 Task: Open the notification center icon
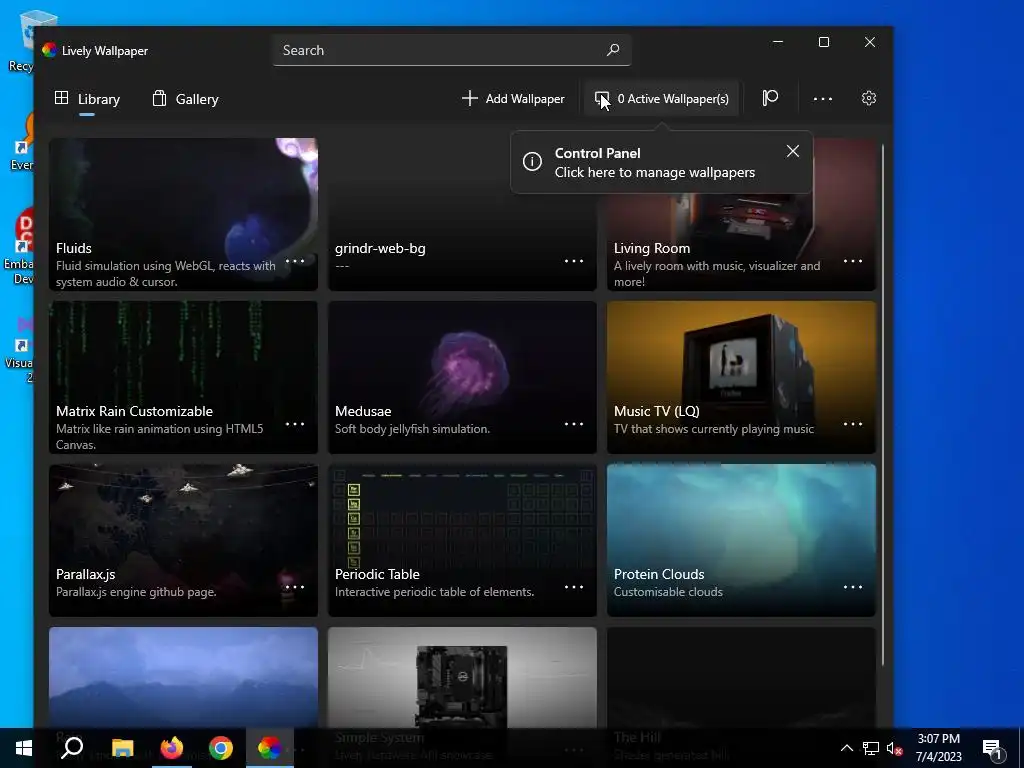[x=992, y=748]
